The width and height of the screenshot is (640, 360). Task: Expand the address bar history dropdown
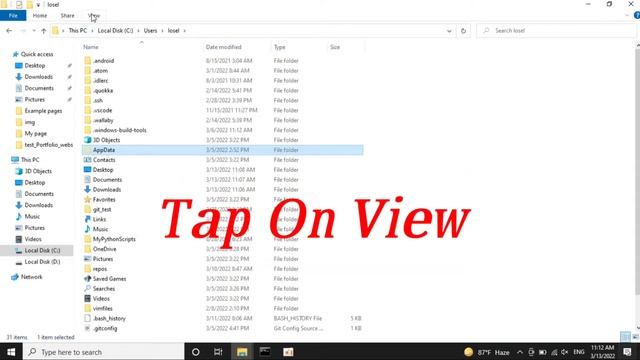[449, 31]
